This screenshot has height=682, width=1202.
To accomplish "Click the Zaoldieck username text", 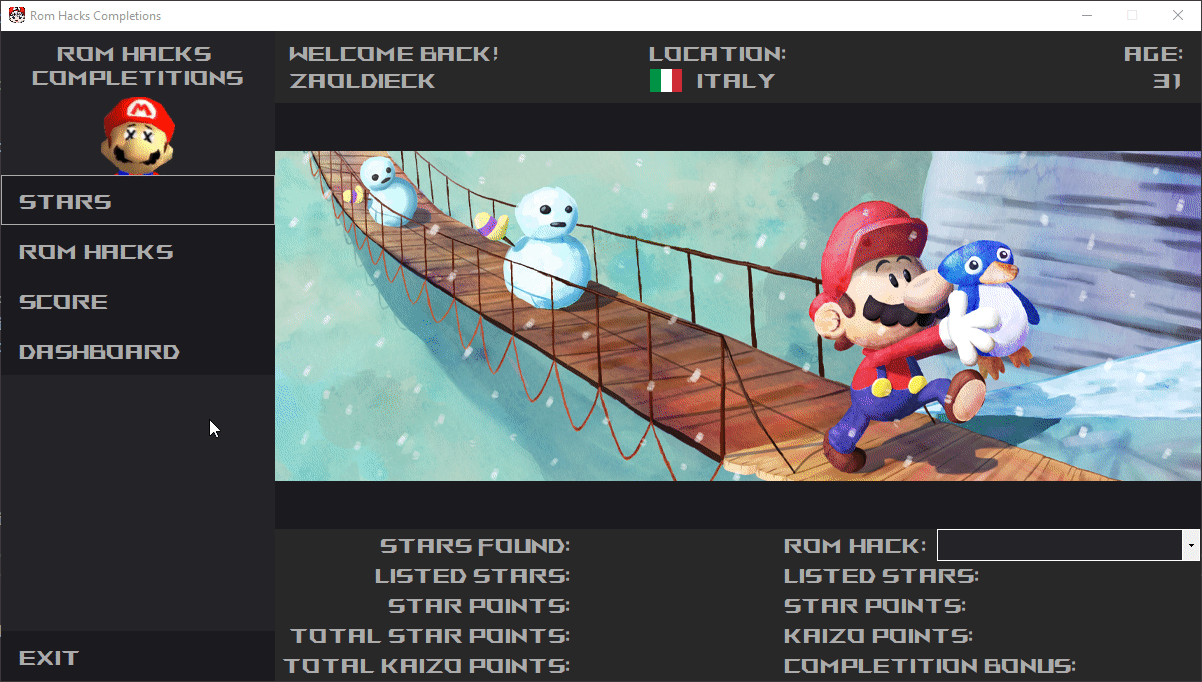I will pyautogui.click(x=362, y=81).
